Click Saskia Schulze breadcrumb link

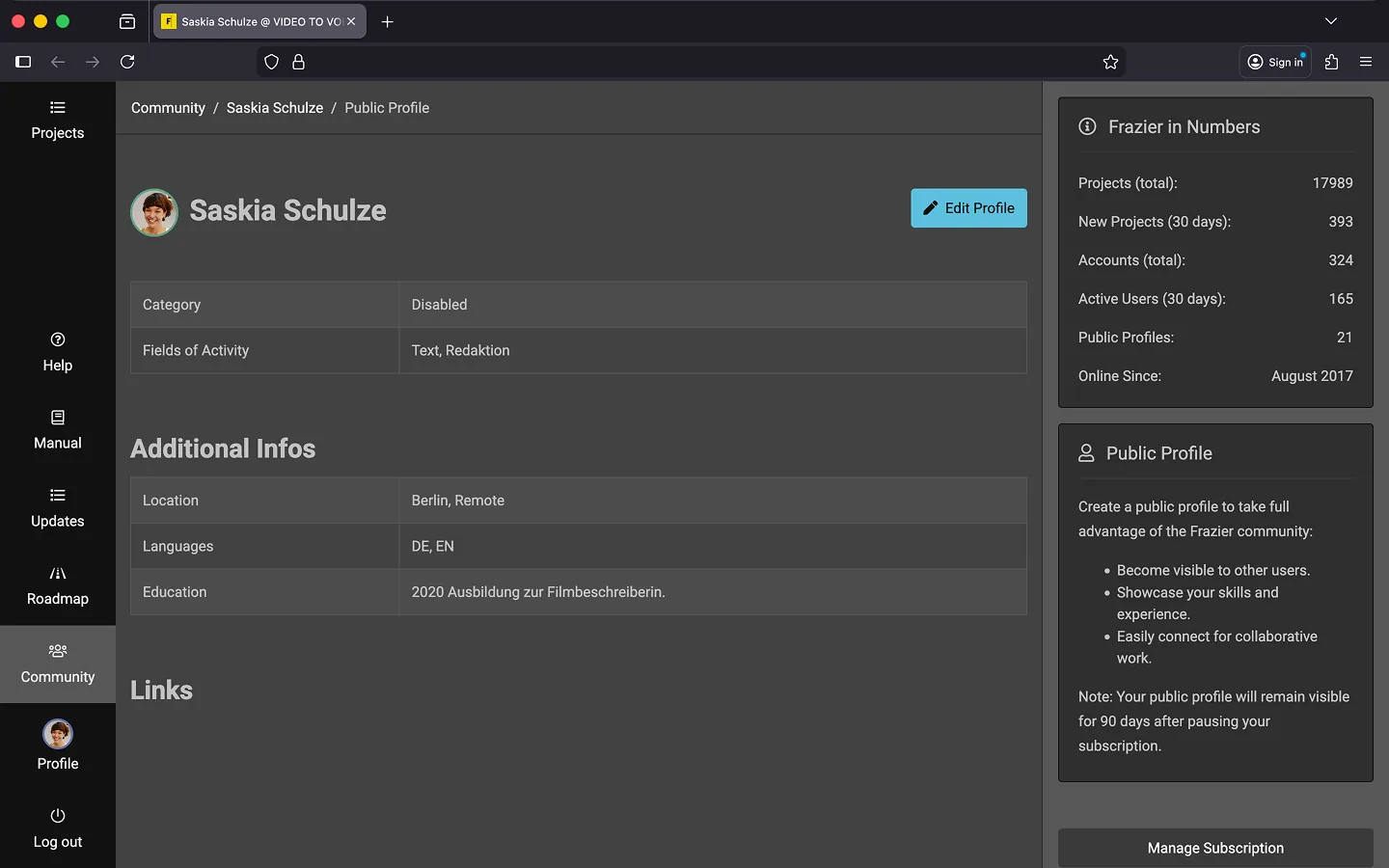[x=275, y=108]
